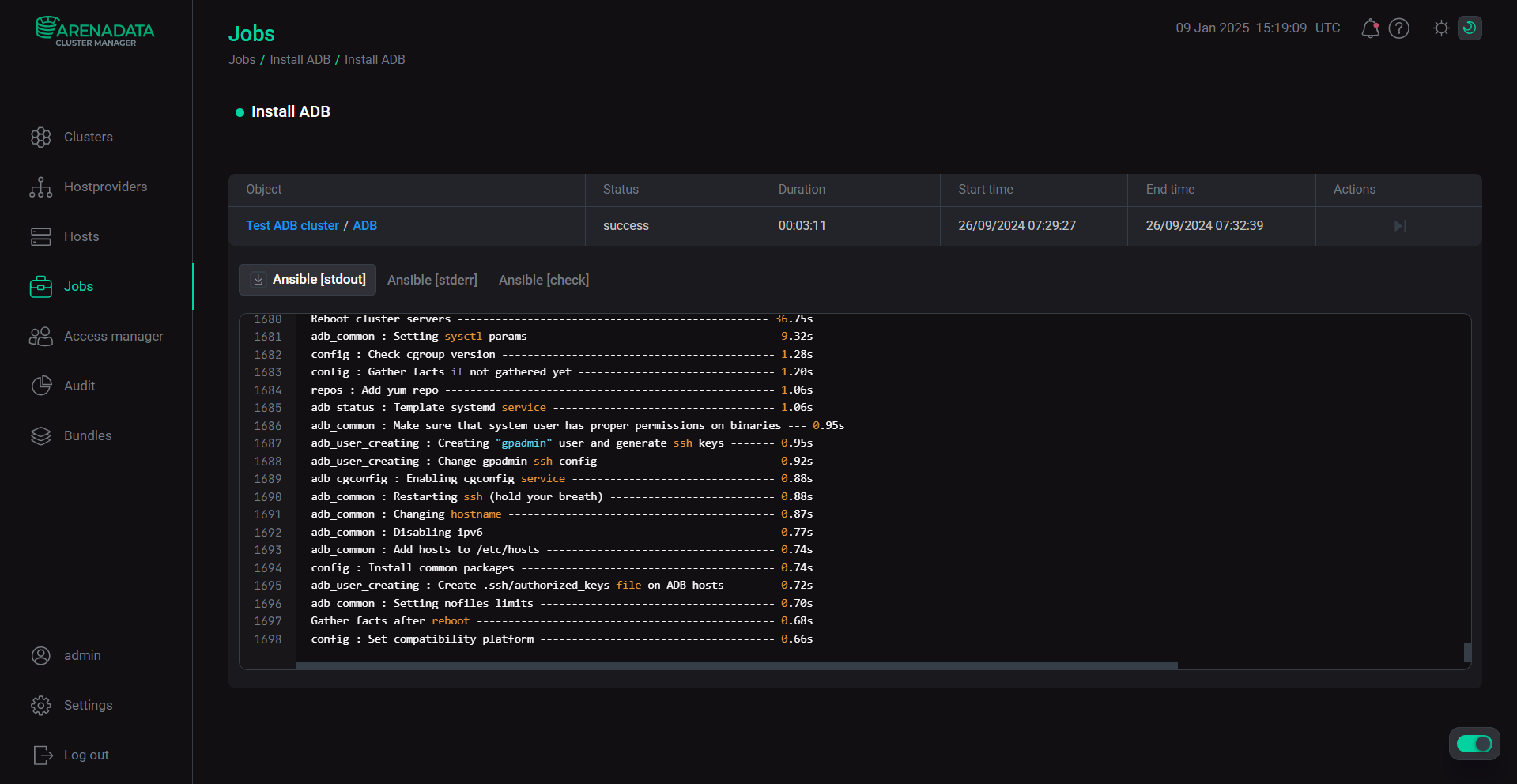The image size is (1517, 784).
Task: Click the Install ADB job title
Action: [291, 111]
